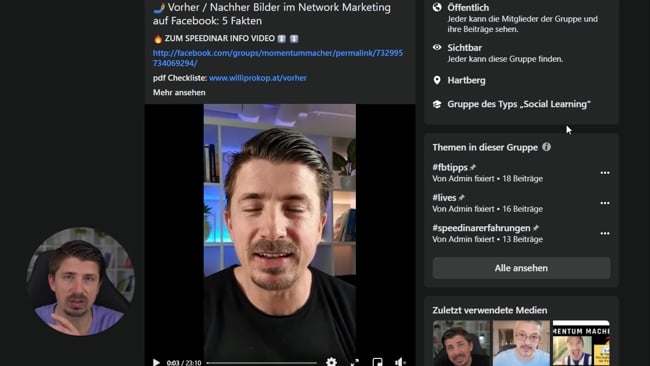The height and width of the screenshot is (366, 650).
Task: Open first recent media thumbnail with the dark-haired man
Action: click(461, 343)
